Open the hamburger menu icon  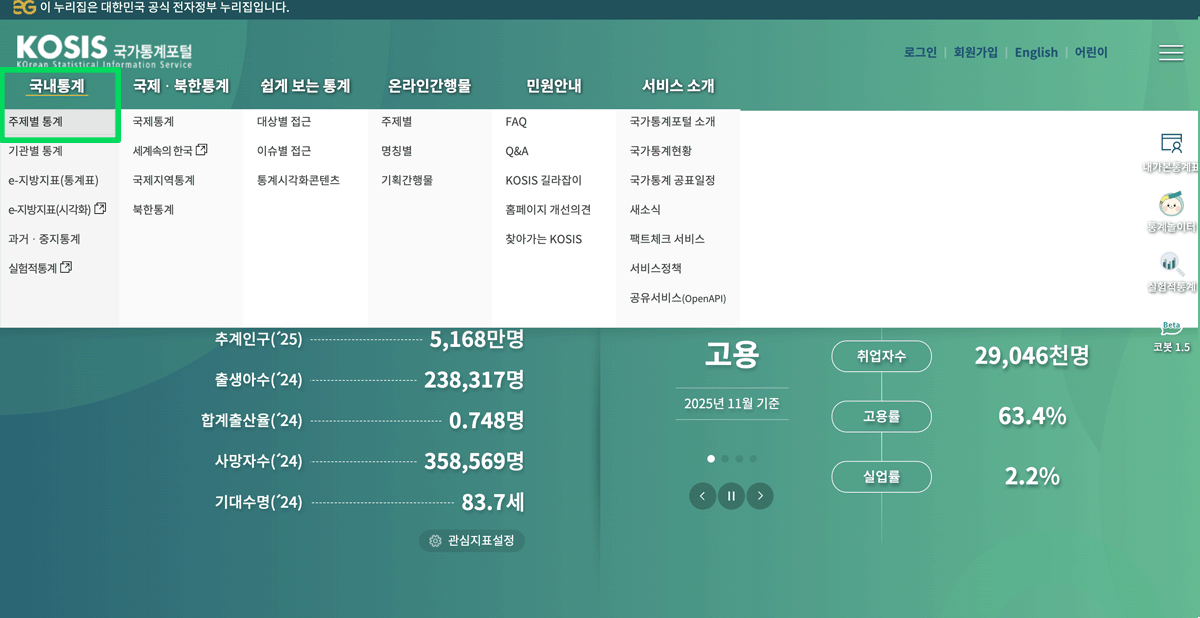point(1170,53)
